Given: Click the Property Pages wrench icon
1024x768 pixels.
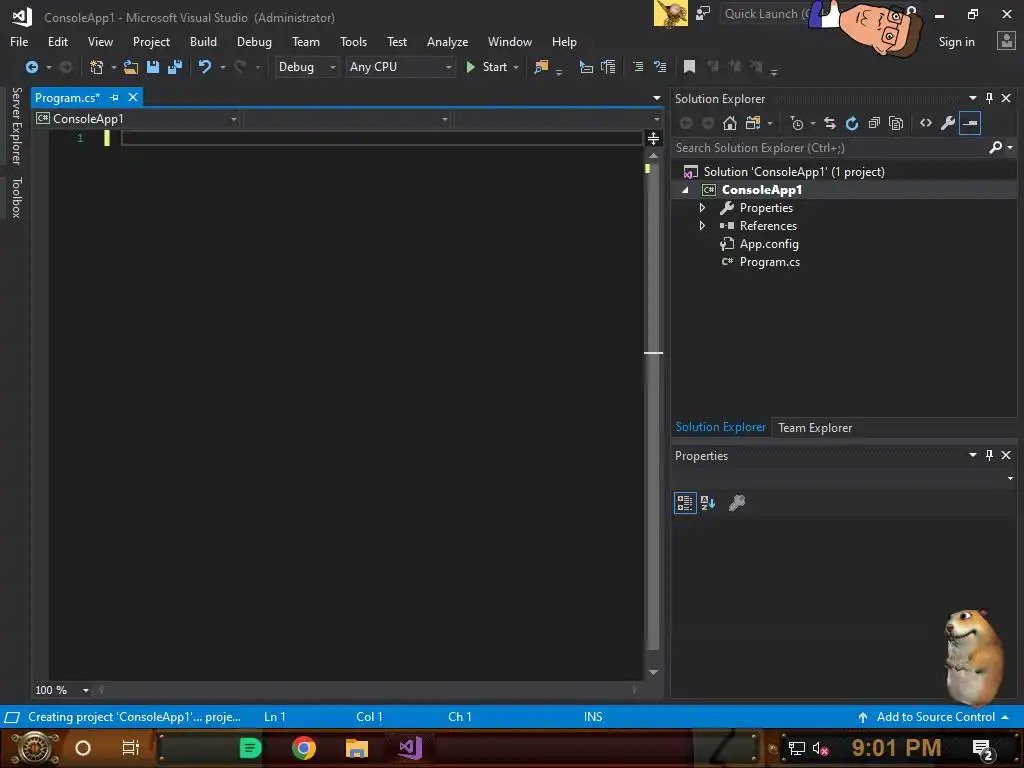Looking at the screenshot, I should [737, 503].
